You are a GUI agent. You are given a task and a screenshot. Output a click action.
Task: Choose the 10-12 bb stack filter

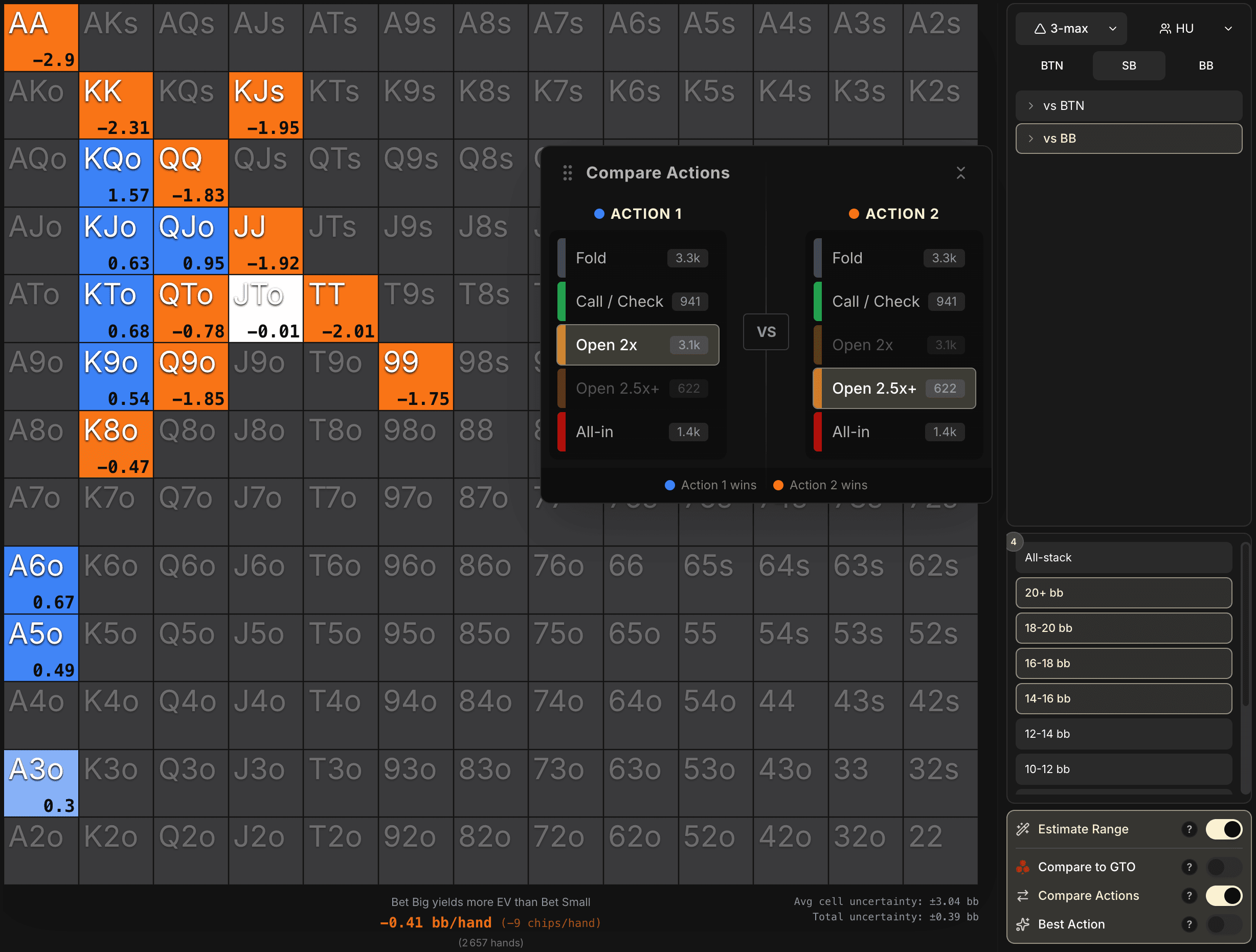point(1123,768)
